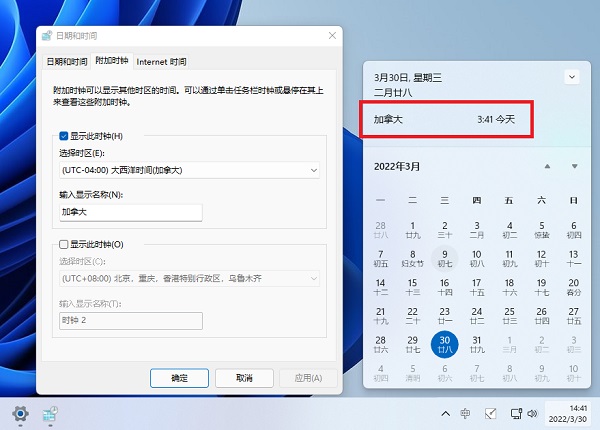600x430 pixels.
Task: Click the volume speaker icon
Action: point(533,413)
